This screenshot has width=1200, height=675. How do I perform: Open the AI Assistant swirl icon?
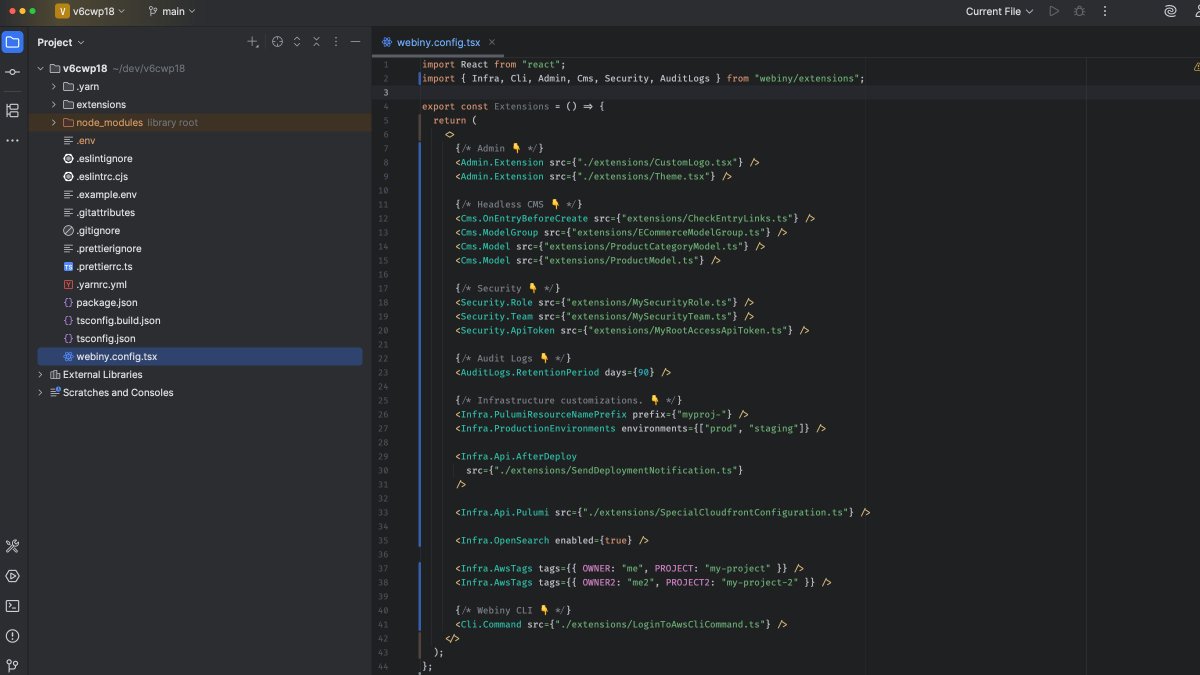click(x=1170, y=11)
